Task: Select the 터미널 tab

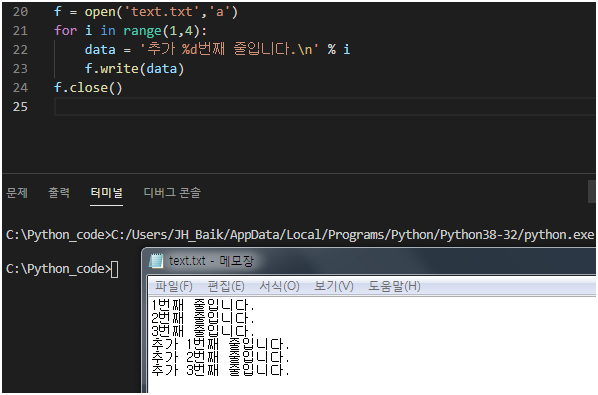Action: pos(106,193)
